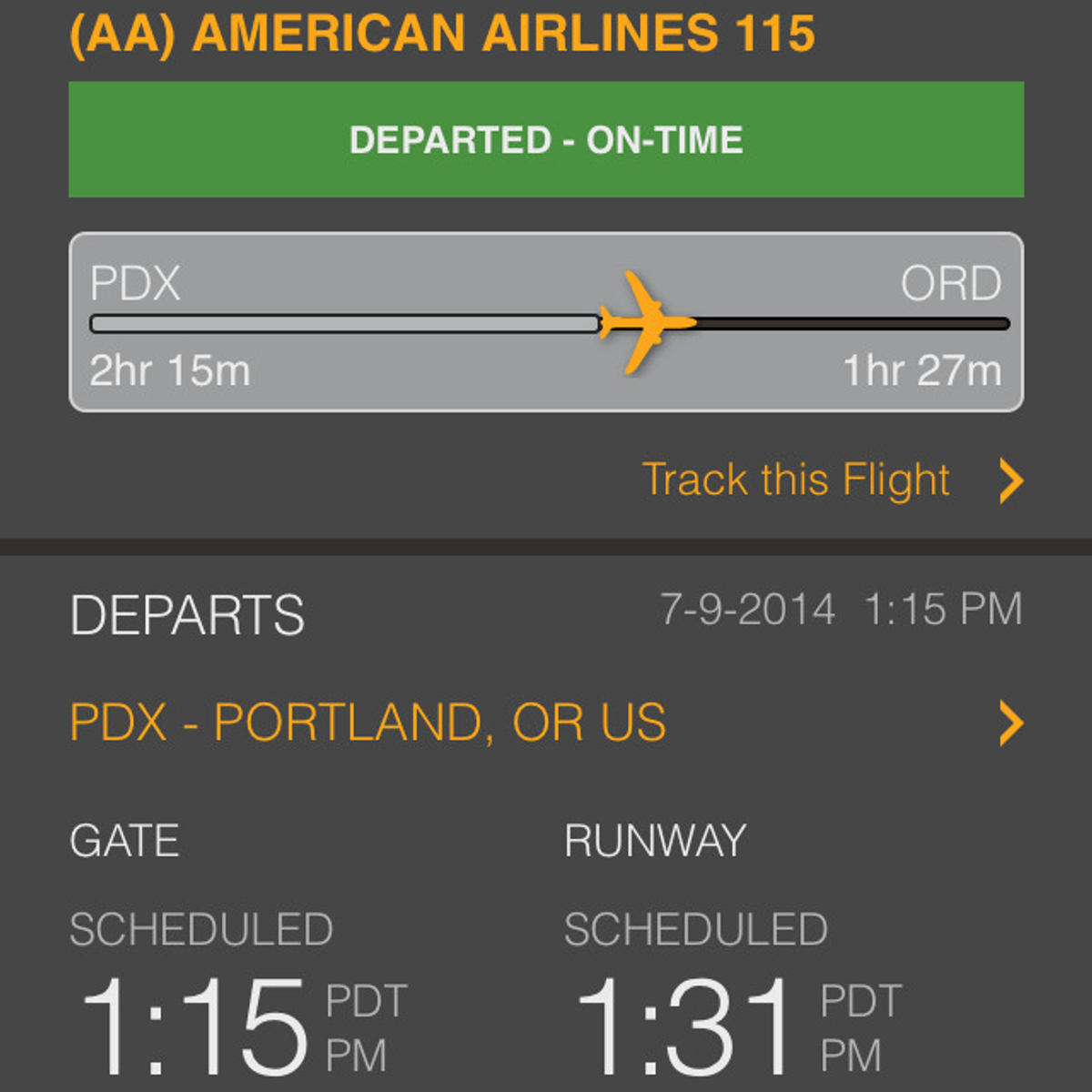Viewport: 1092px width, 1092px height.
Task: Click the flight progress bar between PDX and ORD
Action: click(x=364, y=321)
